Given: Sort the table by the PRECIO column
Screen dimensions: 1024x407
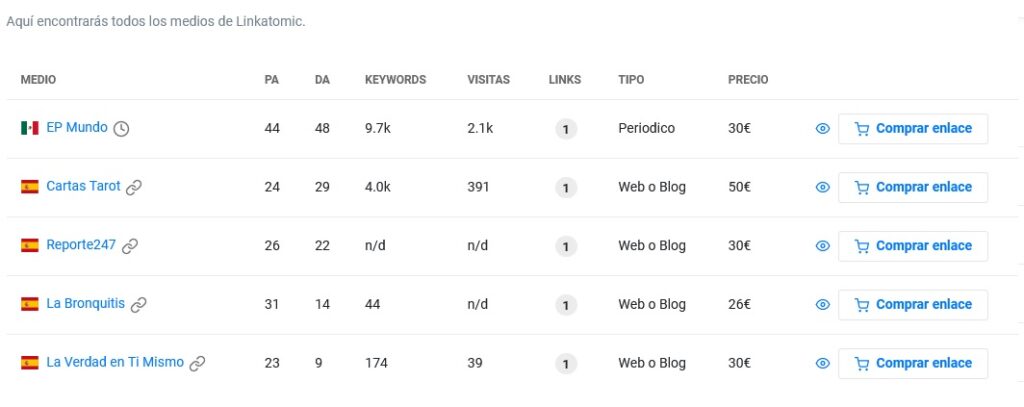Looking at the screenshot, I should (x=748, y=80).
